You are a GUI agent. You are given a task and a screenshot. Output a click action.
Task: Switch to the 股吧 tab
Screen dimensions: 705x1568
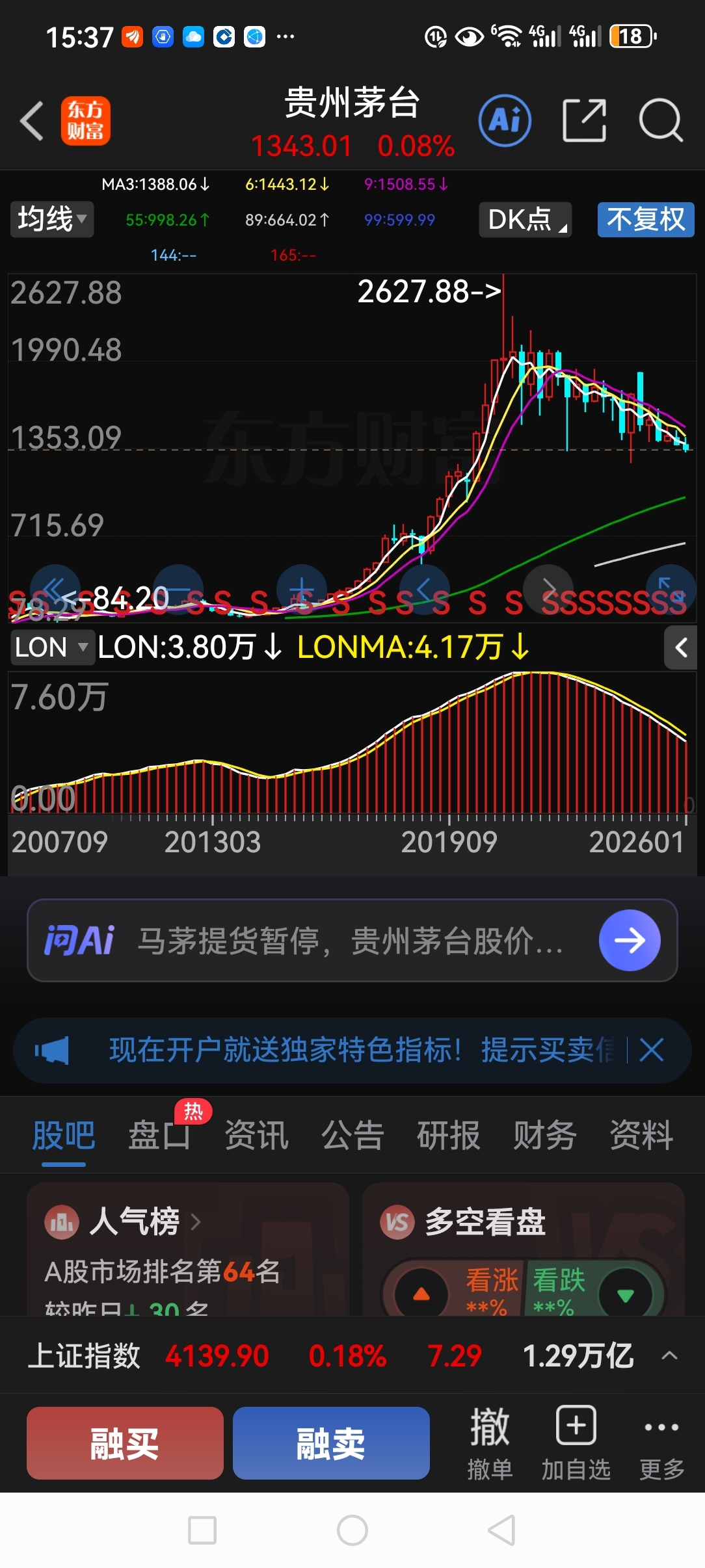click(64, 1136)
